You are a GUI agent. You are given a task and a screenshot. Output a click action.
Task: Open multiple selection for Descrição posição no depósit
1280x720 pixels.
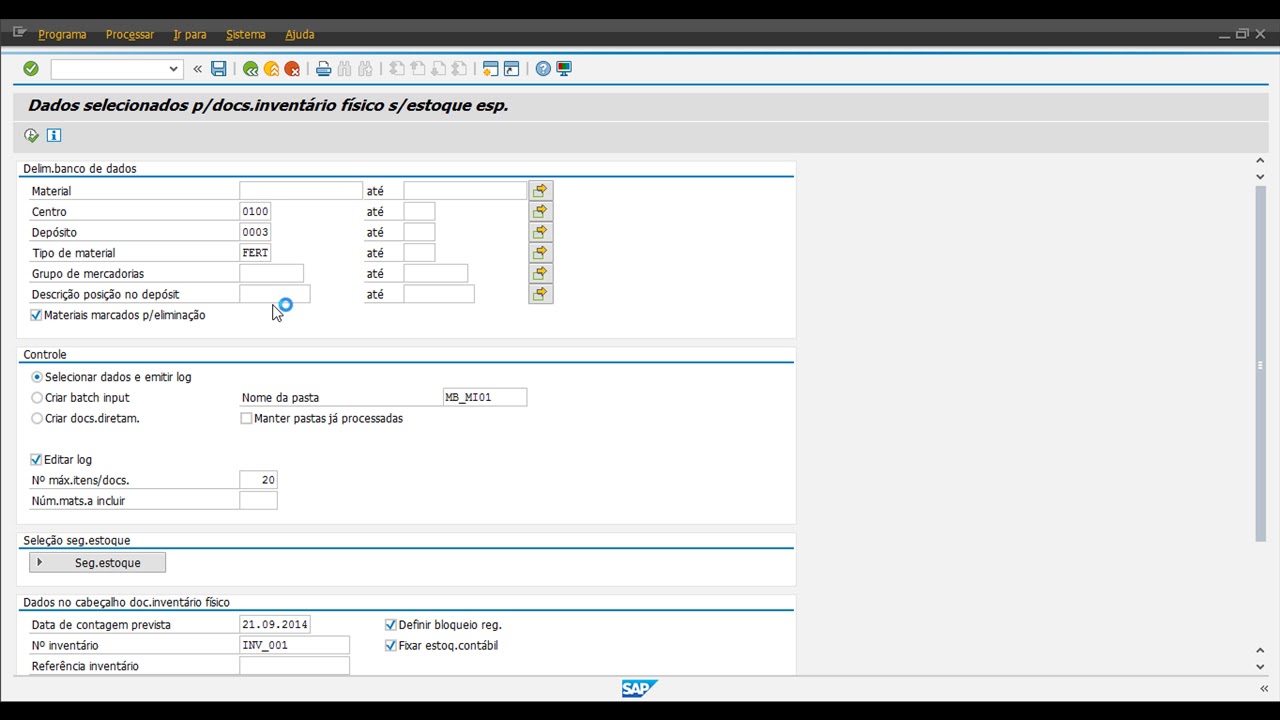pos(540,294)
